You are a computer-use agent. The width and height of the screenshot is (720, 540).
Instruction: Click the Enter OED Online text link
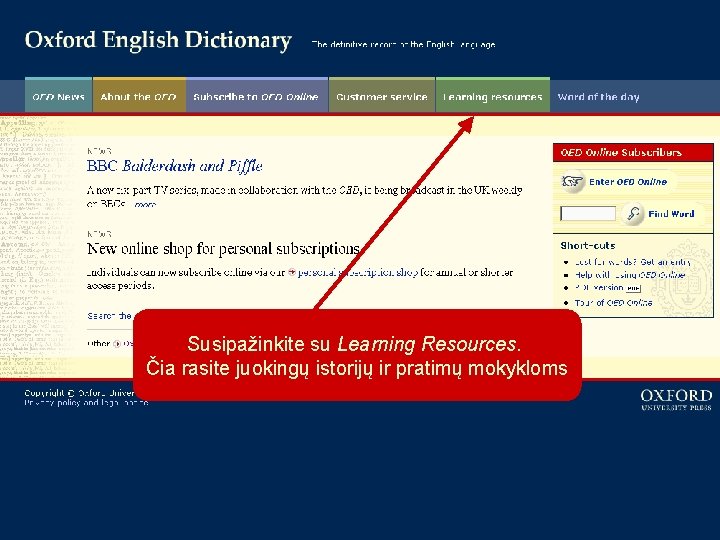628,182
